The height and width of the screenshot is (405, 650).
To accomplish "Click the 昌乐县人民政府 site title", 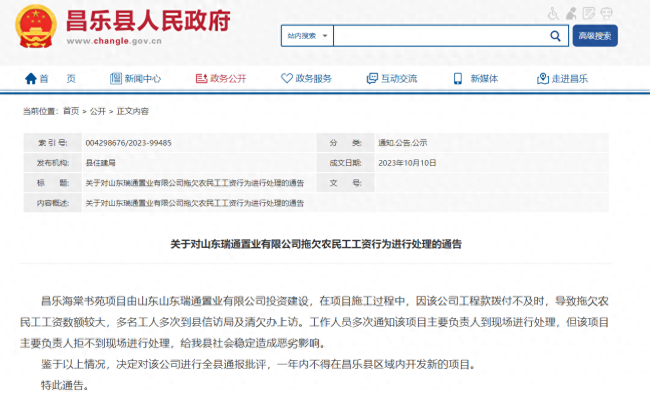I will pyautogui.click(x=148, y=21).
